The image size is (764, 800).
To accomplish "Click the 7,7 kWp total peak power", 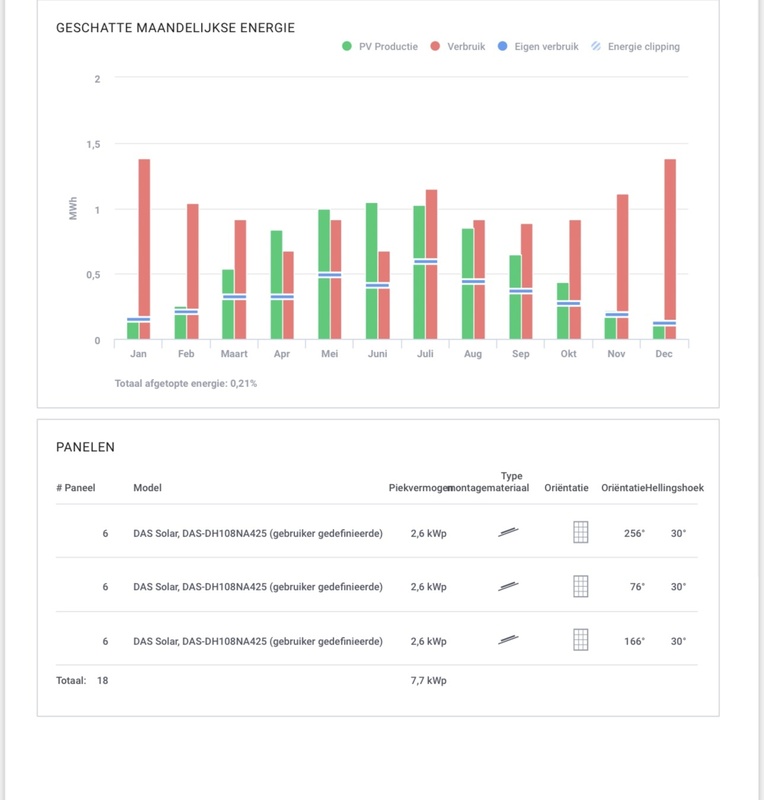I will coord(428,680).
